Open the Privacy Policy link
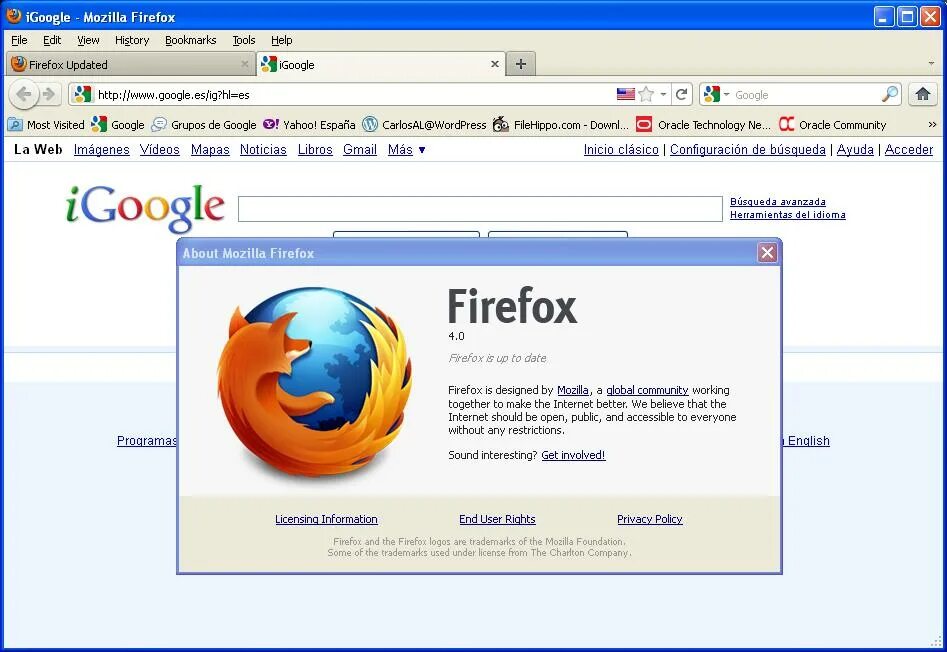The height and width of the screenshot is (652, 947). click(650, 519)
